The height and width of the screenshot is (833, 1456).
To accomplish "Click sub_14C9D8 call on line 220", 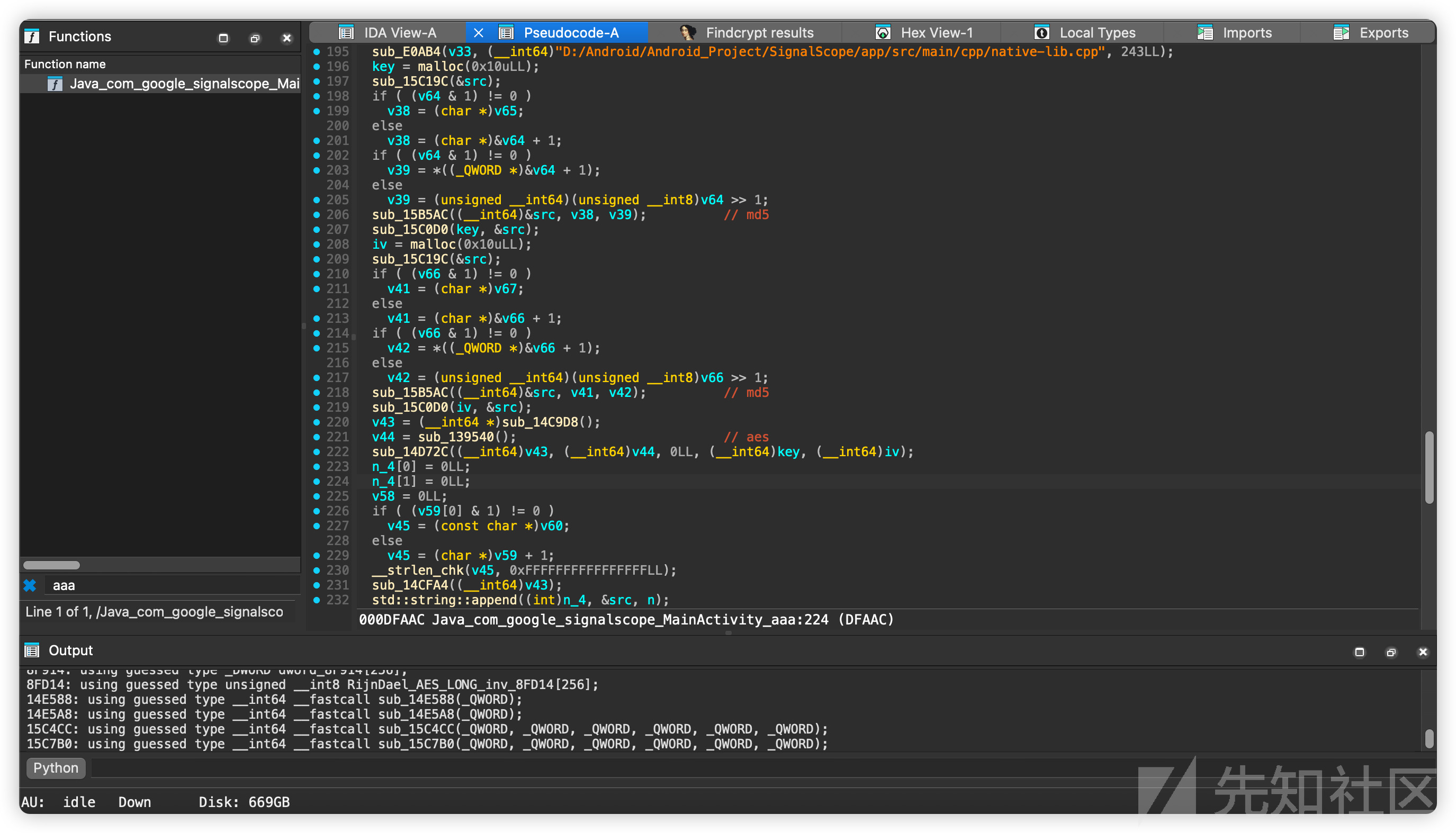I will 540,422.
